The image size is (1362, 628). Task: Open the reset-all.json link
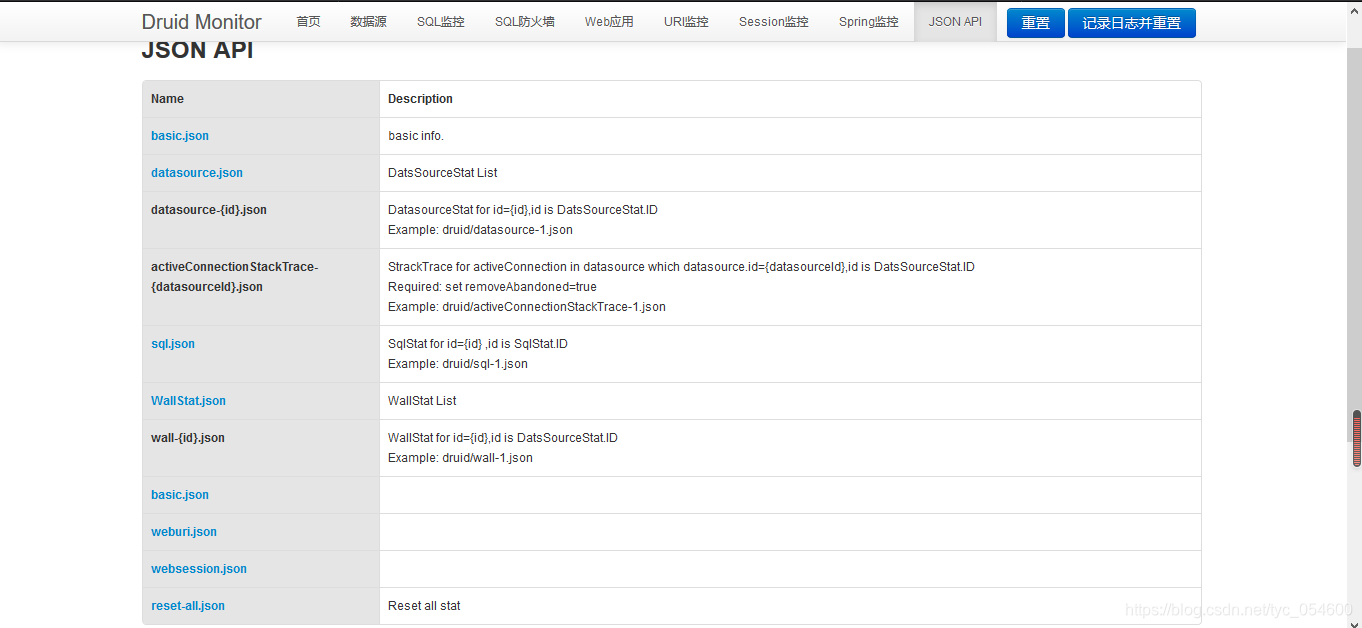188,606
